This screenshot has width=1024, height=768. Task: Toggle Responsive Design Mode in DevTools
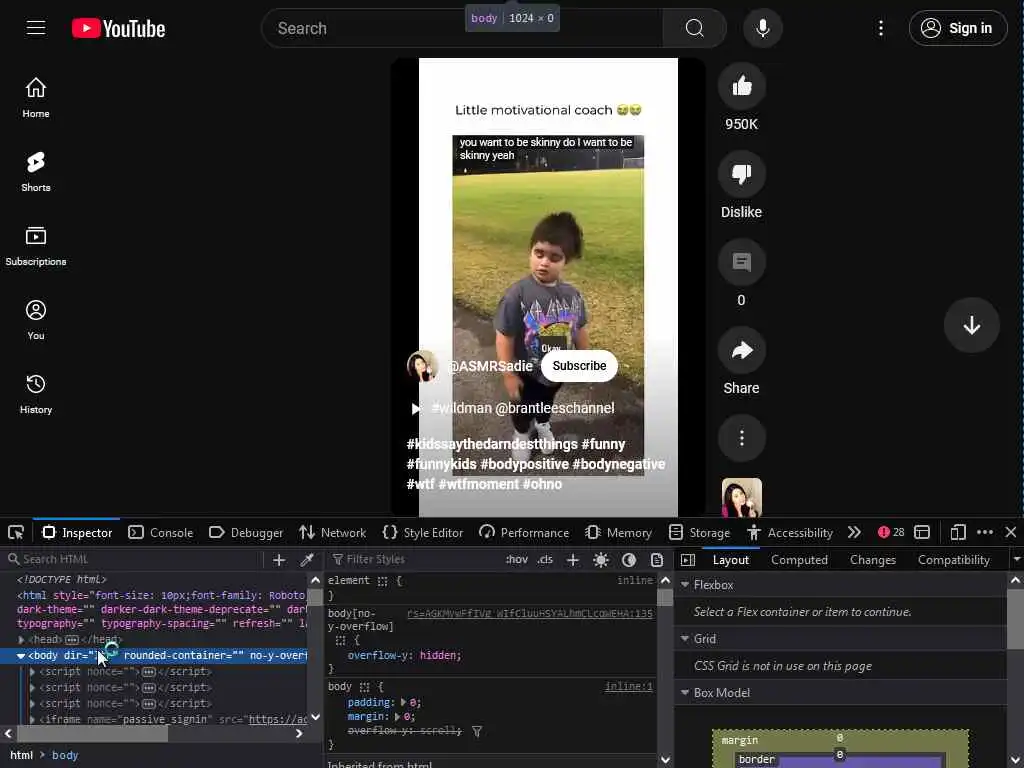pyautogui.click(x=957, y=532)
